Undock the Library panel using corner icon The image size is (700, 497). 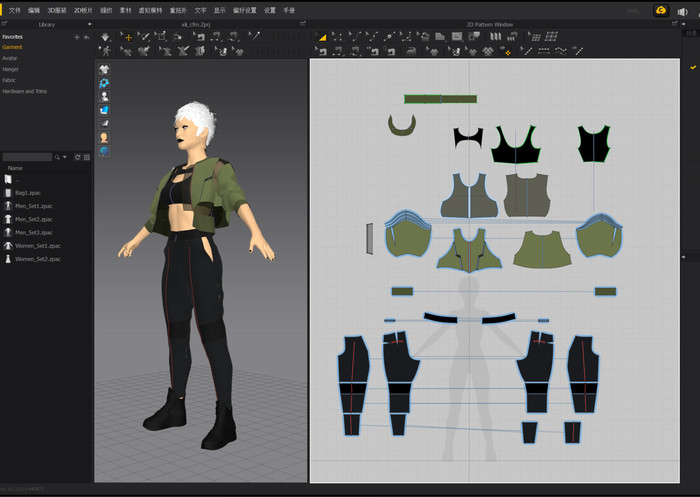[x=5, y=23]
